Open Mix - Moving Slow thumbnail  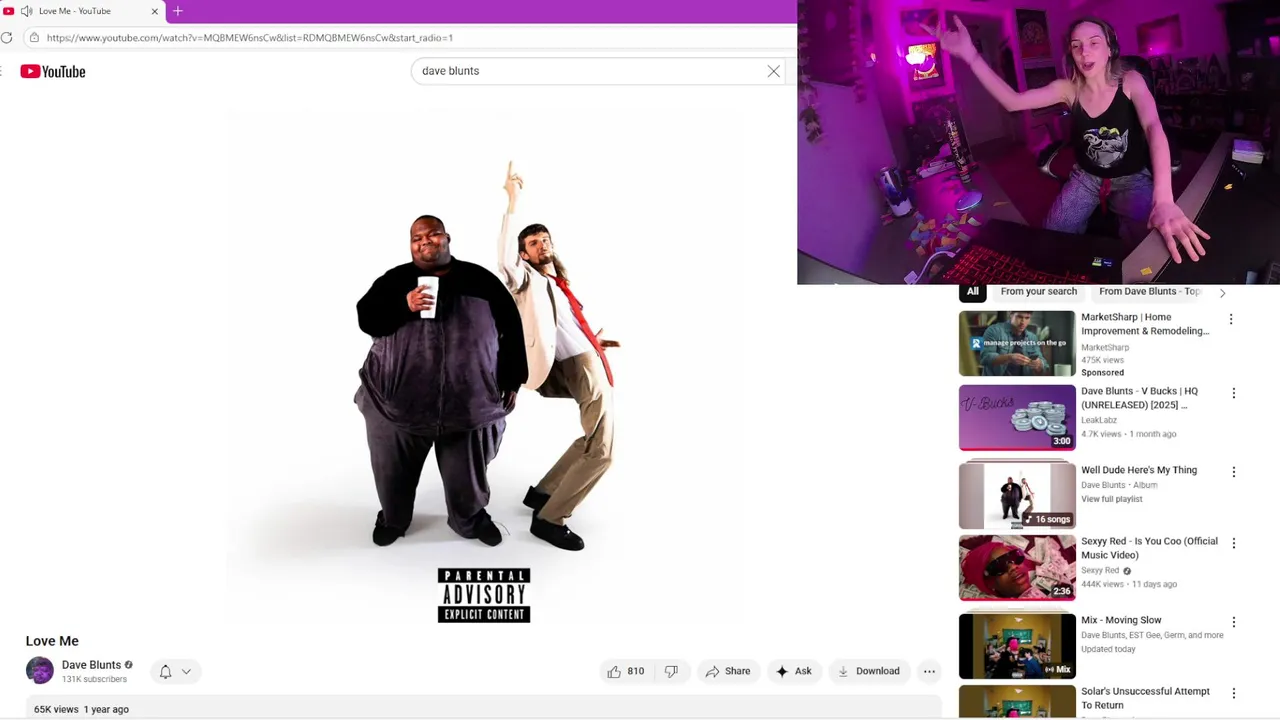1017,646
